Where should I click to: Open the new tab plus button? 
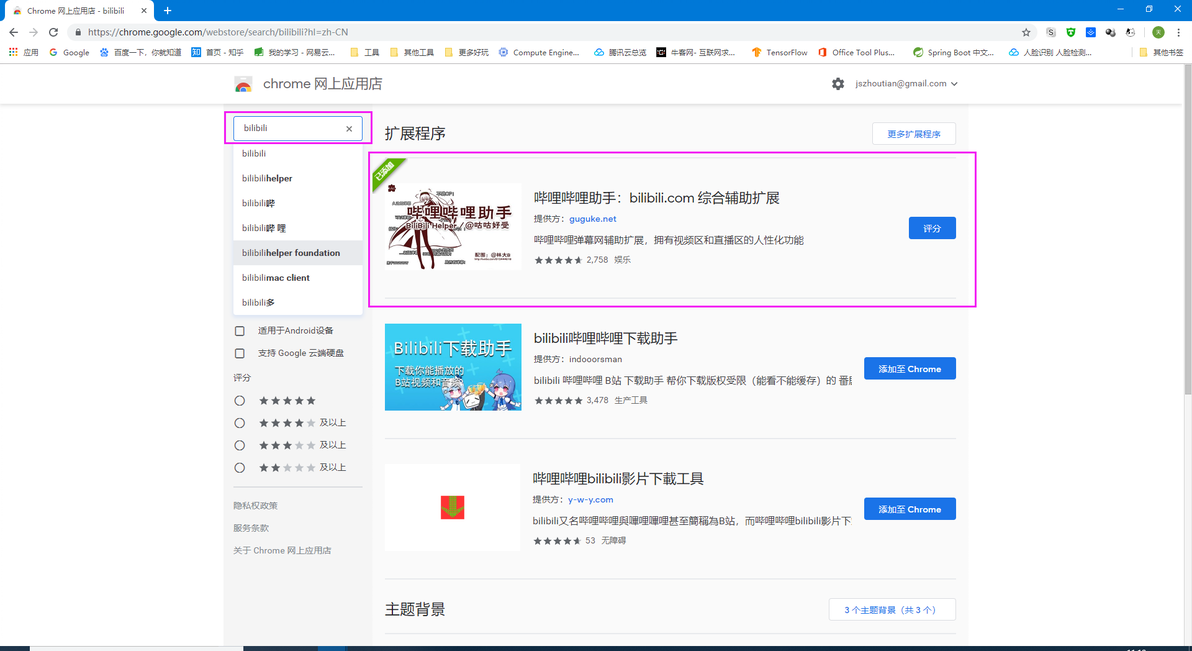(167, 11)
